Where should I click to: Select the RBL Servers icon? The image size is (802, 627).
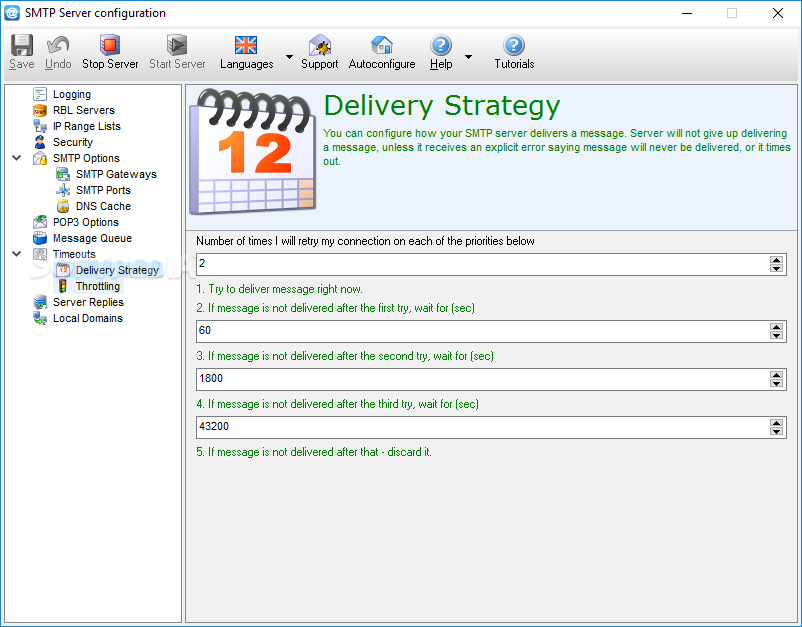pos(40,110)
